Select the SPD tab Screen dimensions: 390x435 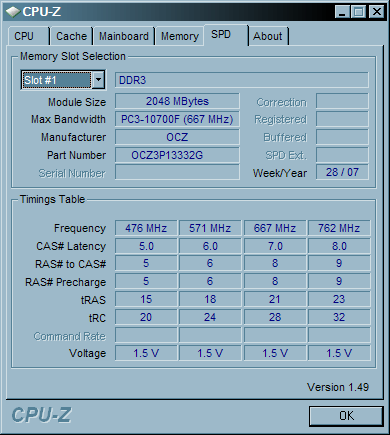(x=226, y=35)
